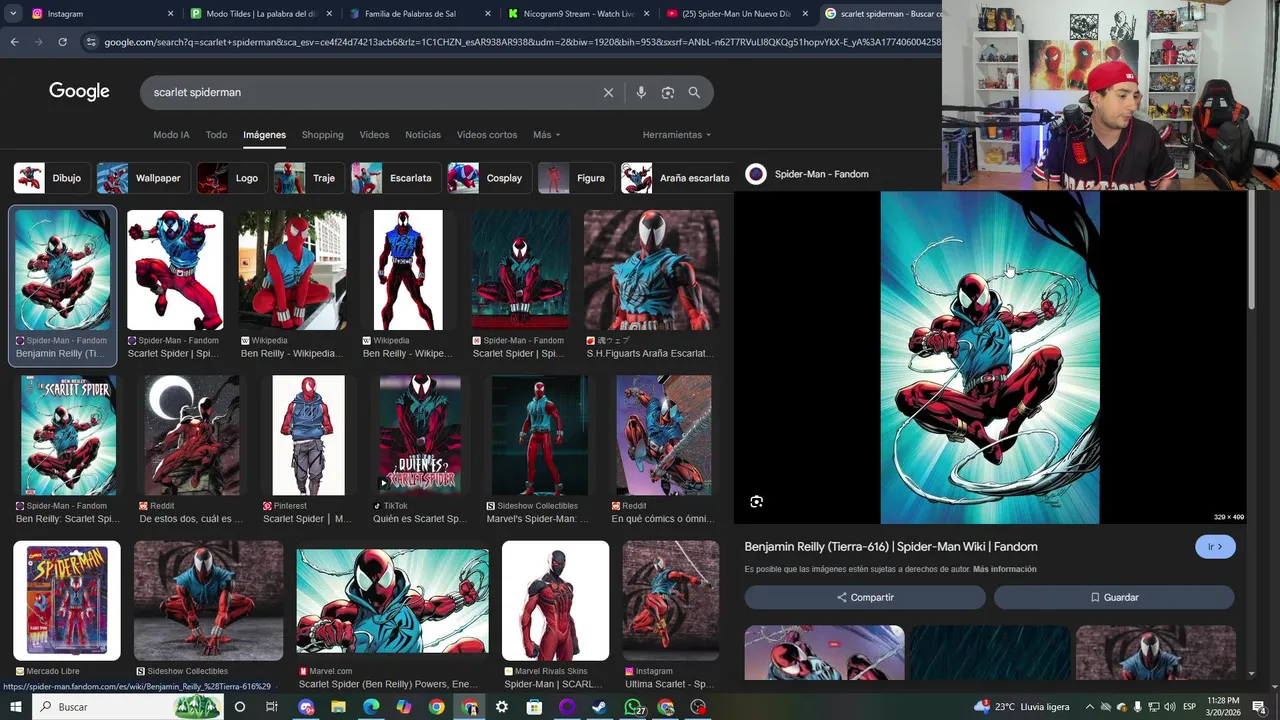Switch to Spider-Man Un Nuevo Día browser tab
1280x720 pixels.
pyautogui.click(x=735, y=14)
